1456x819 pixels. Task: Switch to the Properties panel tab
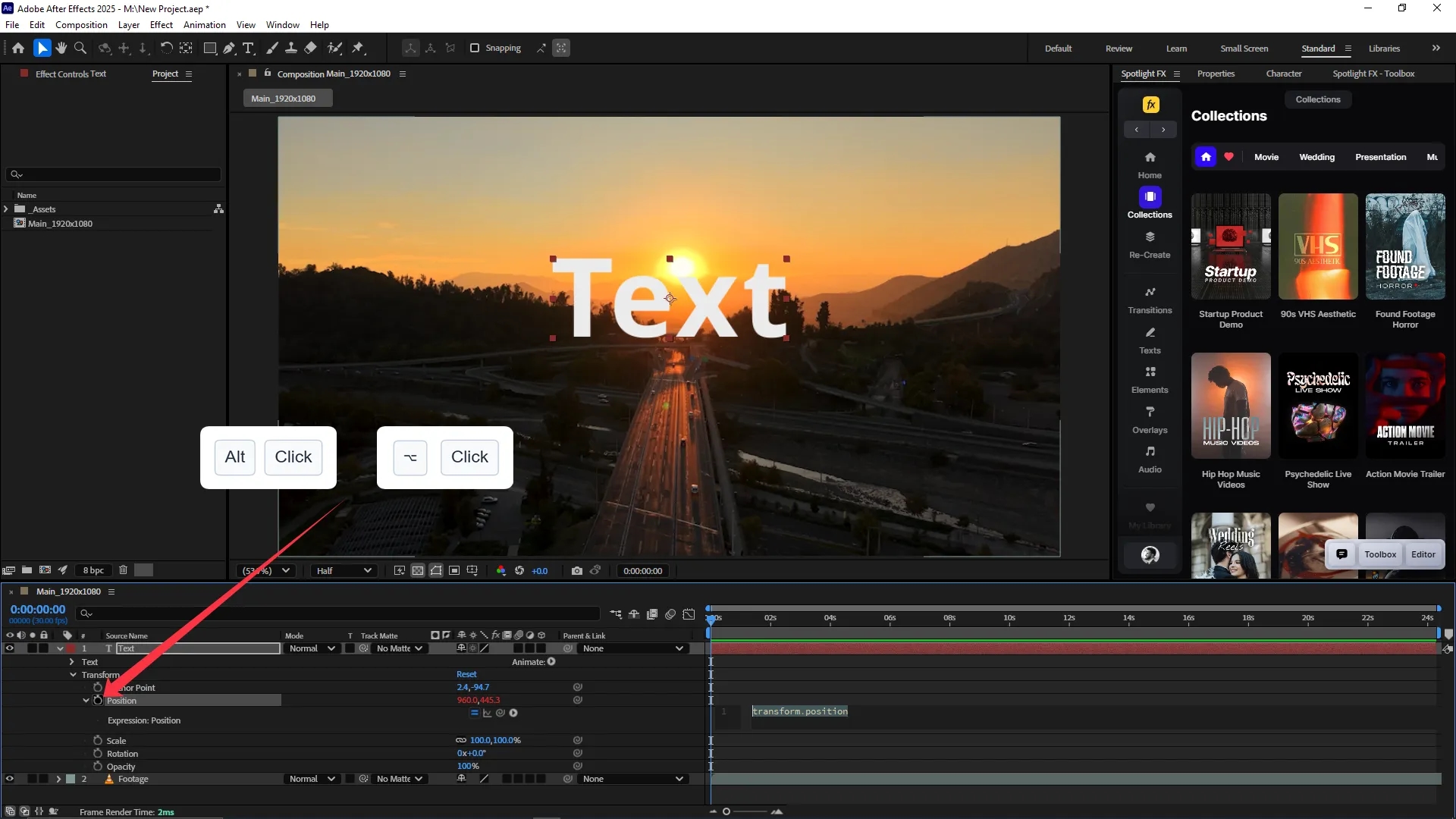tap(1216, 74)
